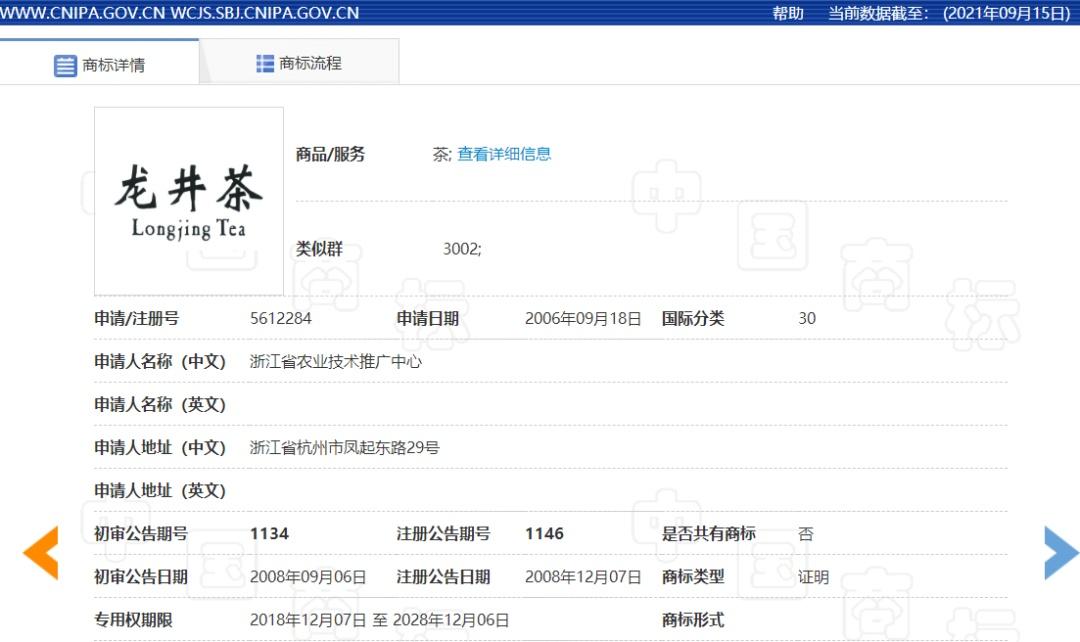This screenshot has width=1080, height=642.
Task: Open the 商标流程 tab
Action: coord(299,62)
